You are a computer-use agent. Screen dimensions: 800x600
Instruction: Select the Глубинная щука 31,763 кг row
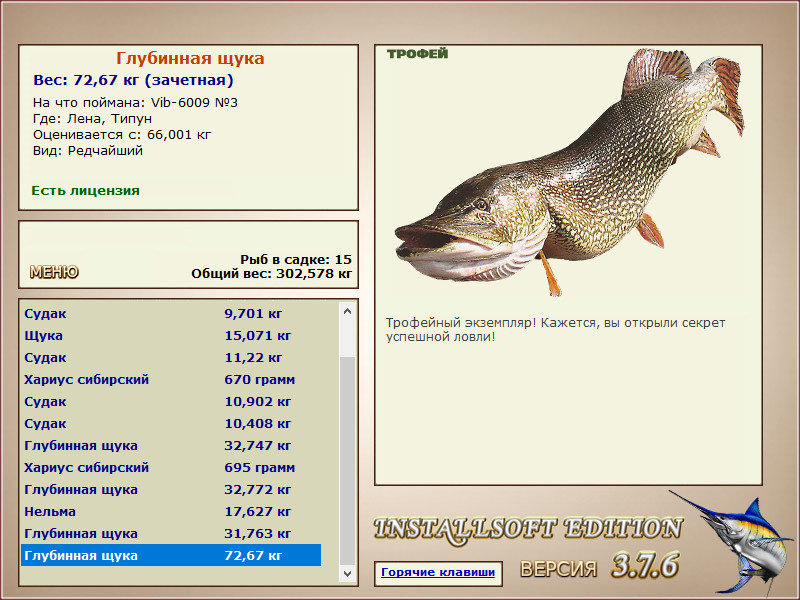[x=171, y=533]
